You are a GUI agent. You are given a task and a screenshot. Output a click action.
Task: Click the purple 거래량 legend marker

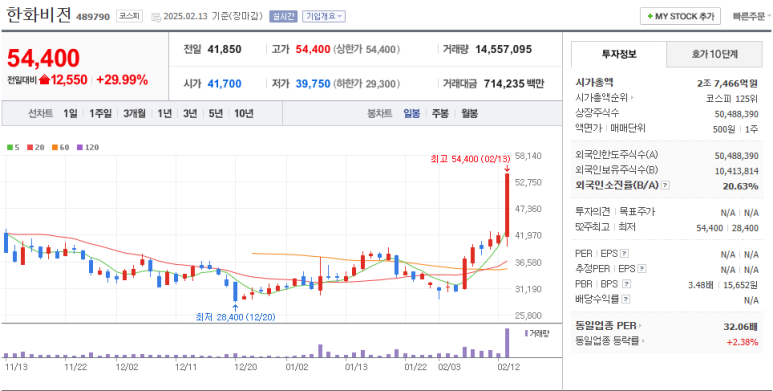pyautogui.click(x=527, y=333)
